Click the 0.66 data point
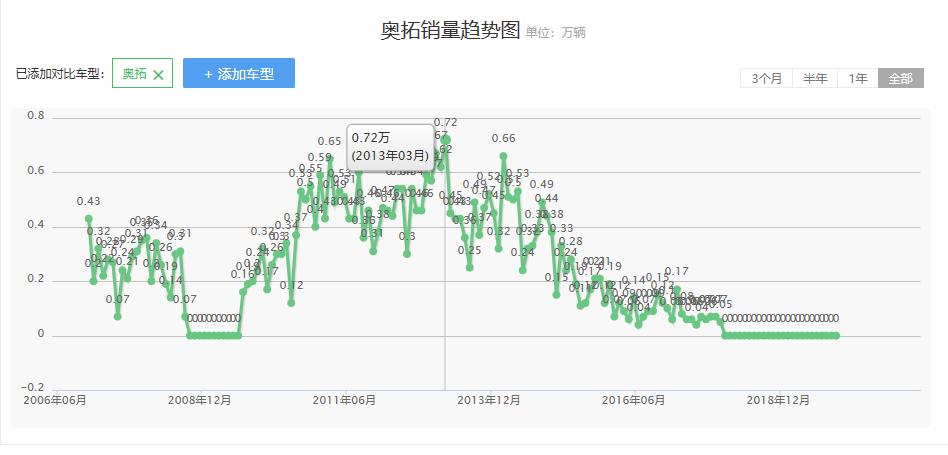The height and width of the screenshot is (455, 948). pyautogui.click(x=503, y=156)
